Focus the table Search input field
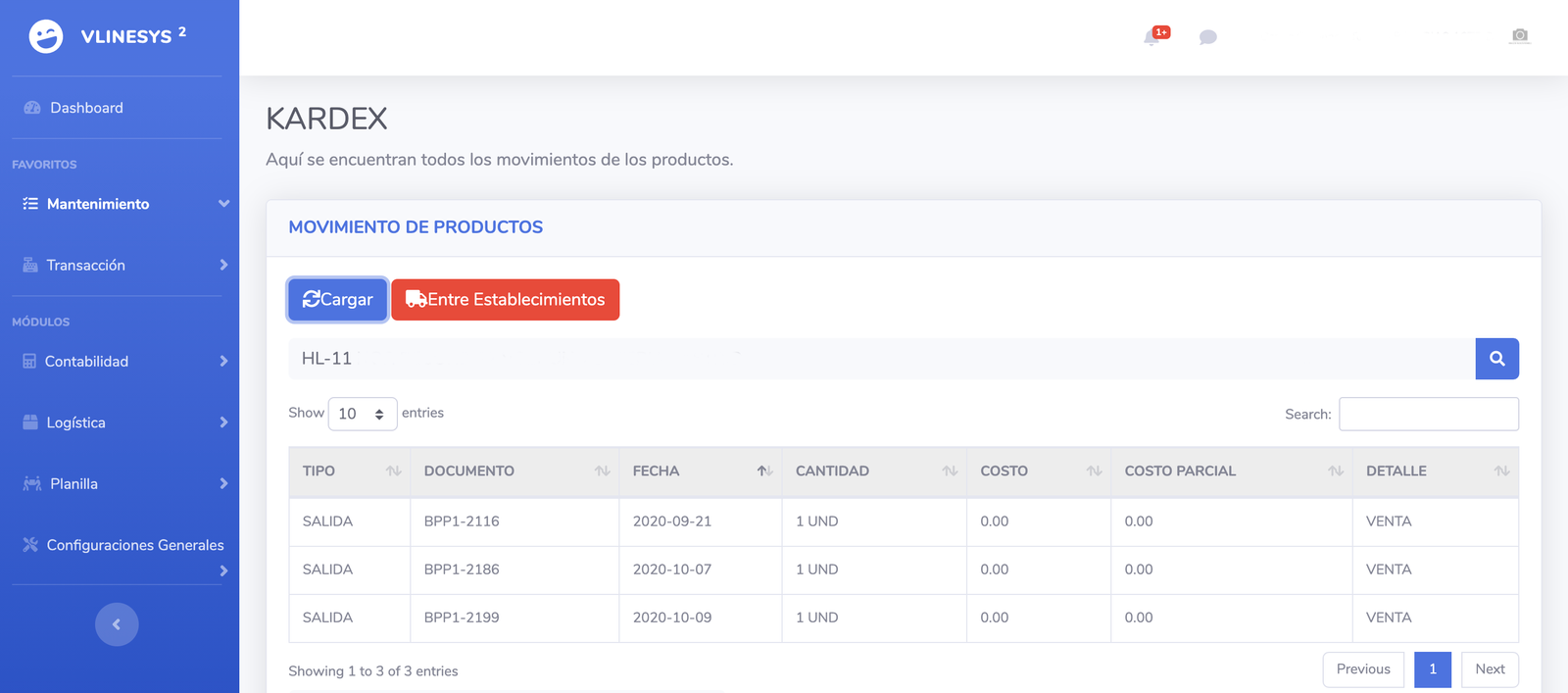The width and height of the screenshot is (1568, 693). point(1428,414)
